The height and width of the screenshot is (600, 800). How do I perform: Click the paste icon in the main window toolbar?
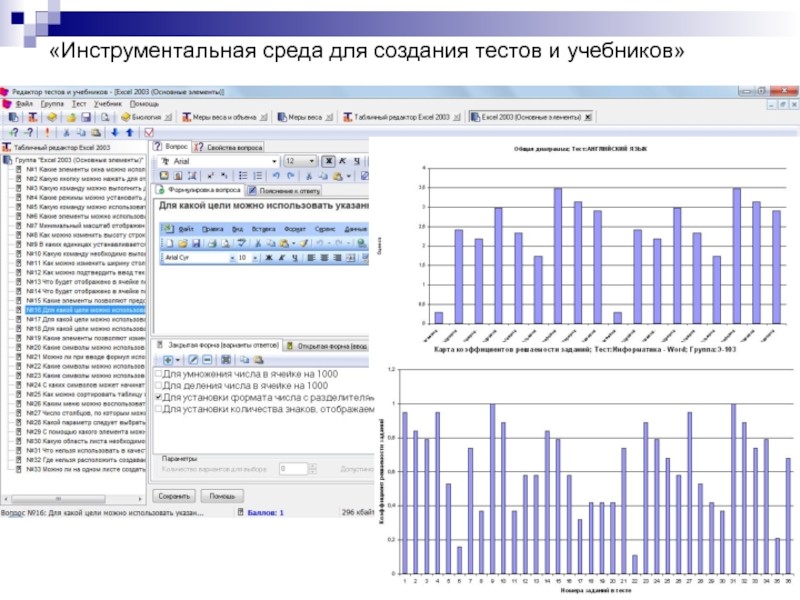coord(96,133)
